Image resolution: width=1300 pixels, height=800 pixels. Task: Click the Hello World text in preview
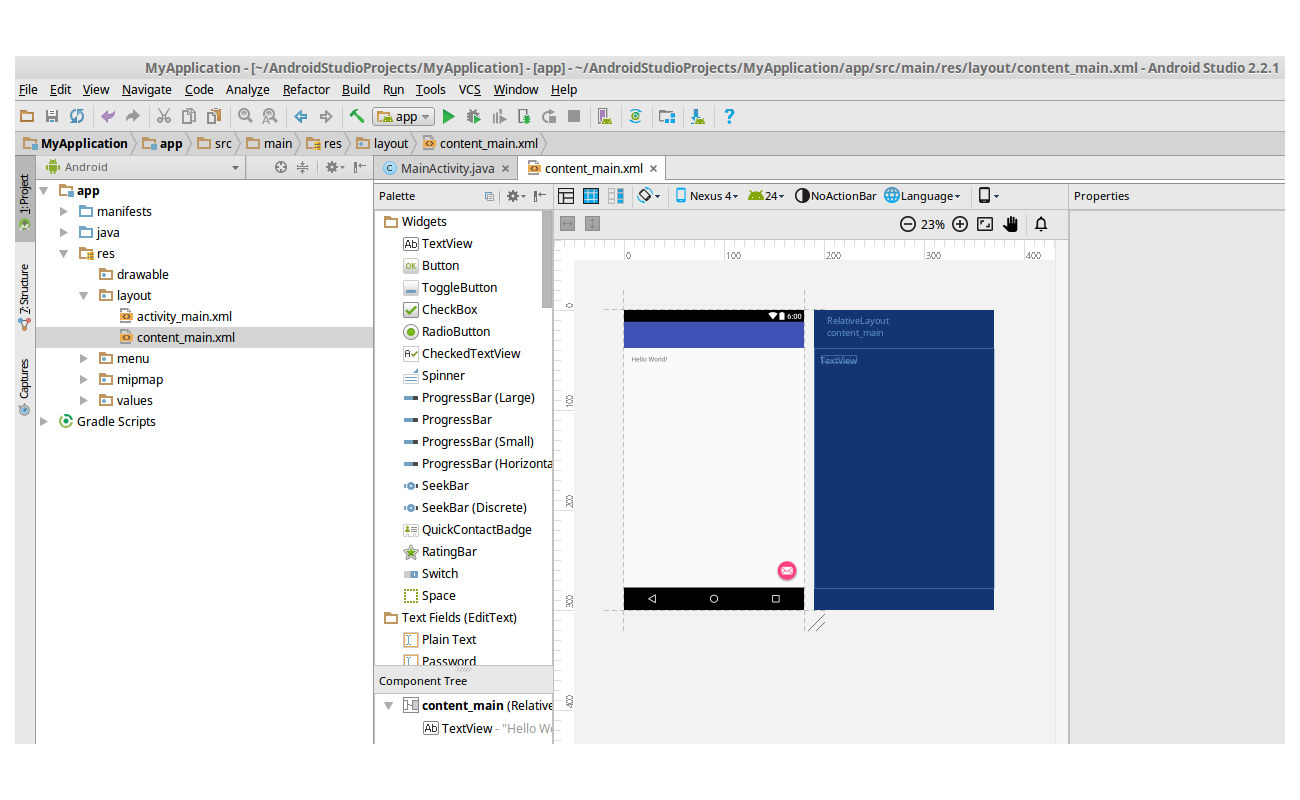[649, 359]
